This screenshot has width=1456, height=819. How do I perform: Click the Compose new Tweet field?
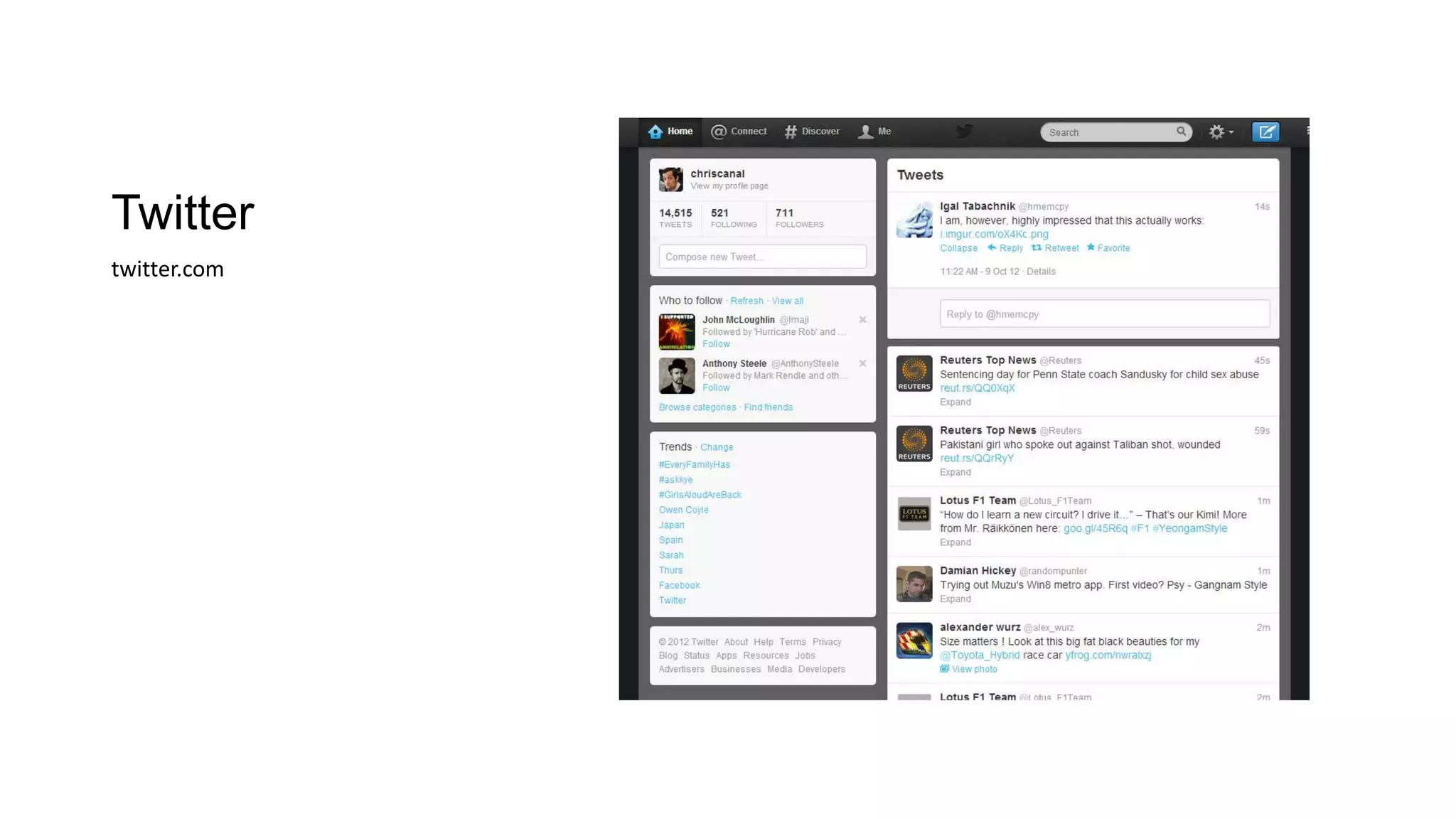tap(762, 257)
